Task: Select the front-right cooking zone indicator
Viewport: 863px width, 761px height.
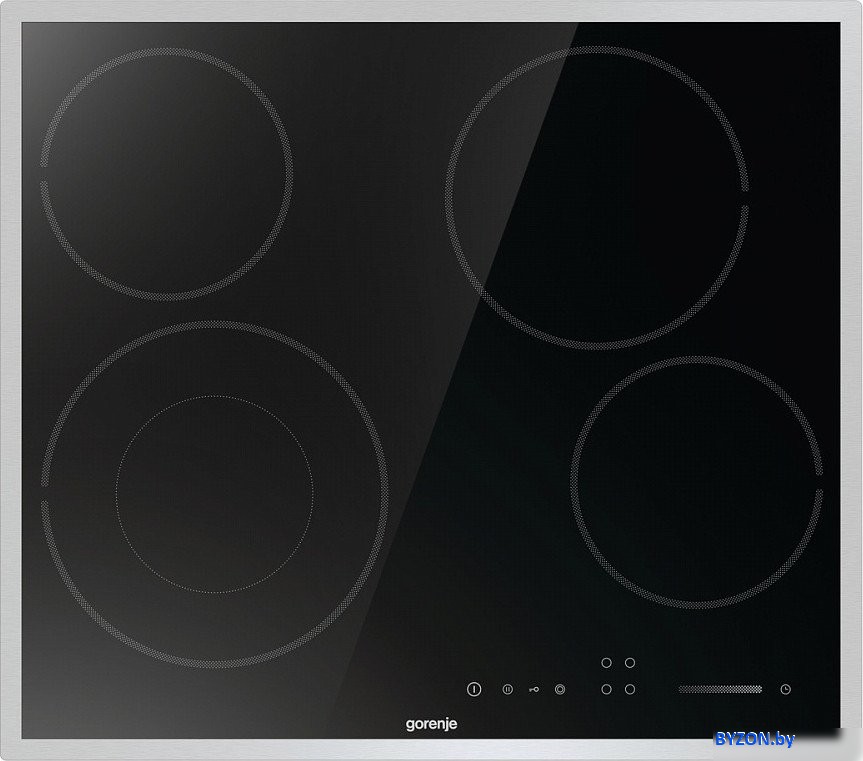Action: (x=630, y=689)
